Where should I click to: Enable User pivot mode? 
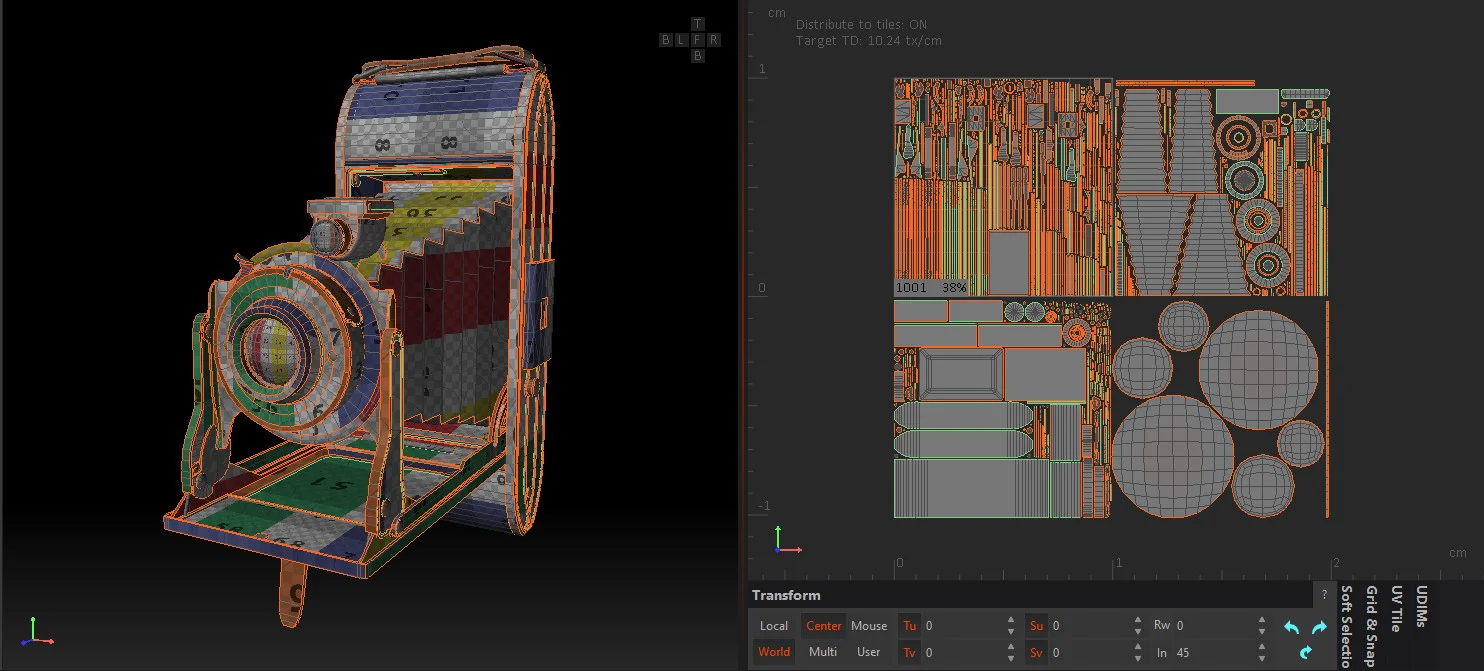click(869, 652)
